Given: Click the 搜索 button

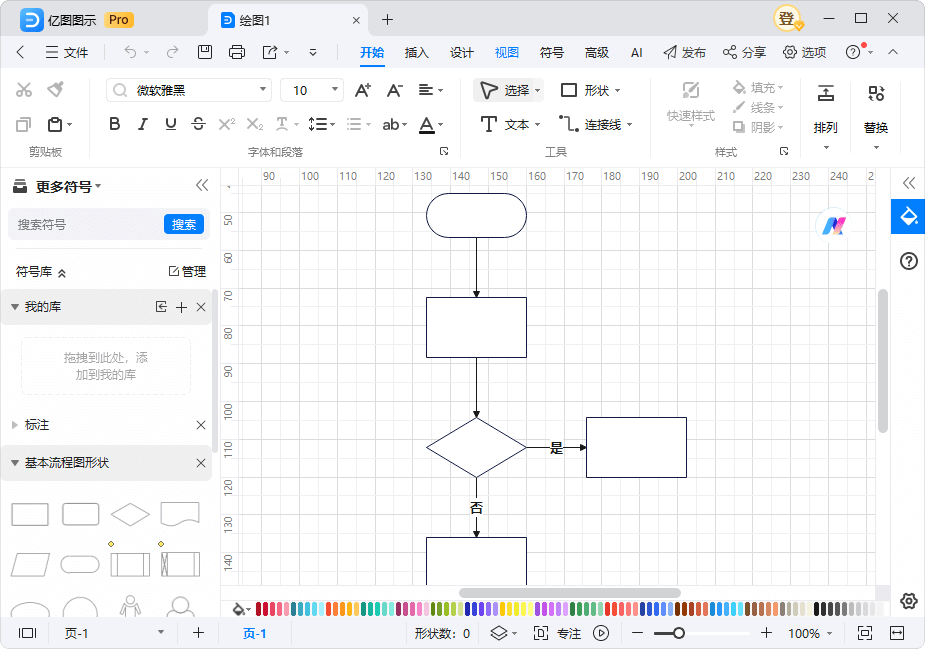Looking at the screenshot, I should click(x=184, y=224).
